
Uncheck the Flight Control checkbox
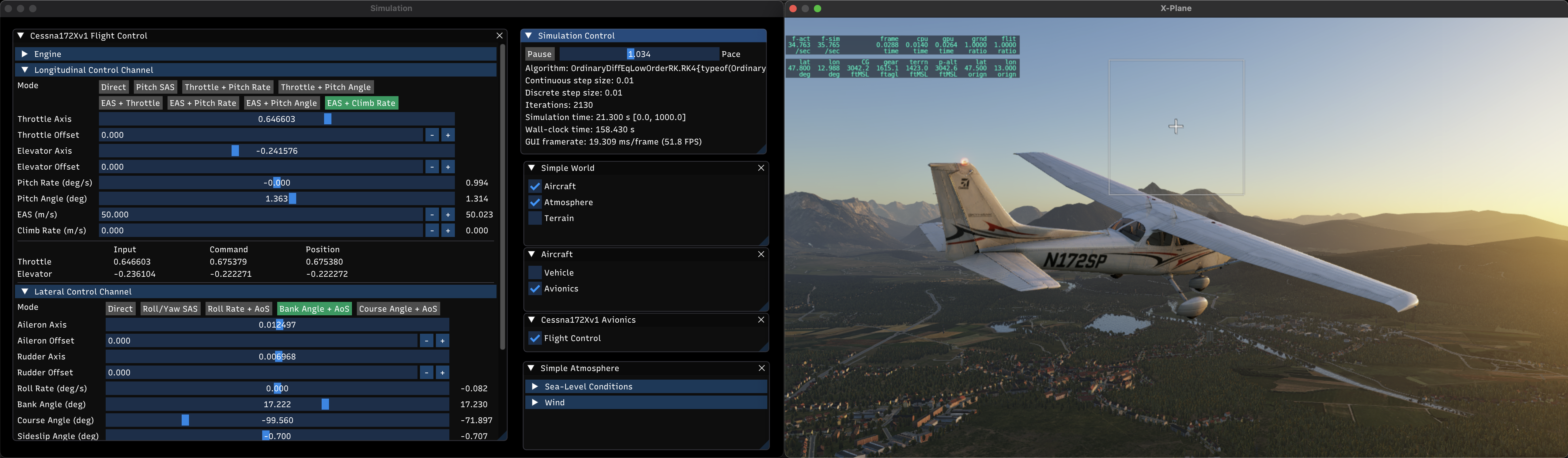coord(535,338)
